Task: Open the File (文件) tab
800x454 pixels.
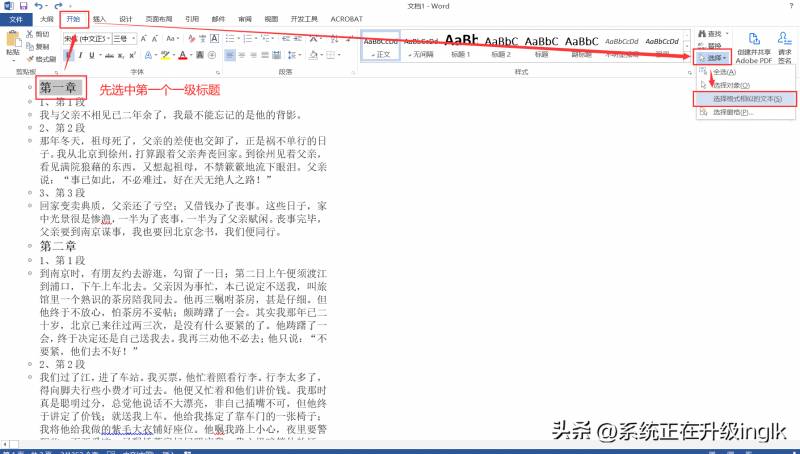Action: 16,19
